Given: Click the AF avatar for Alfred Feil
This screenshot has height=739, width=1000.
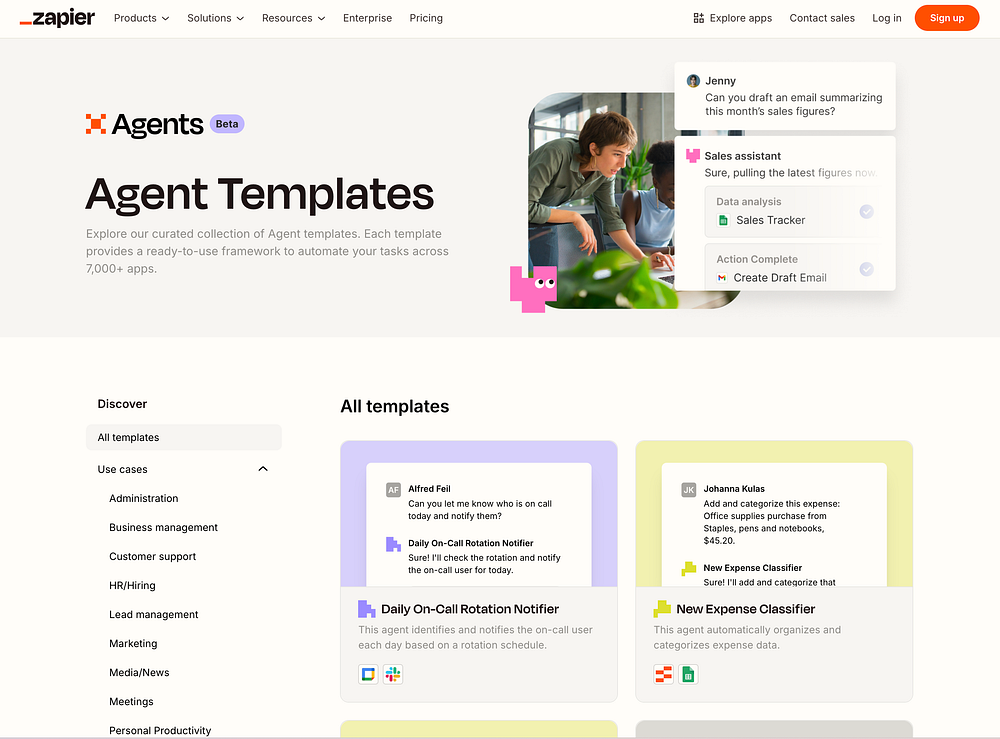Looking at the screenshot, I should (x=393, y=490).
